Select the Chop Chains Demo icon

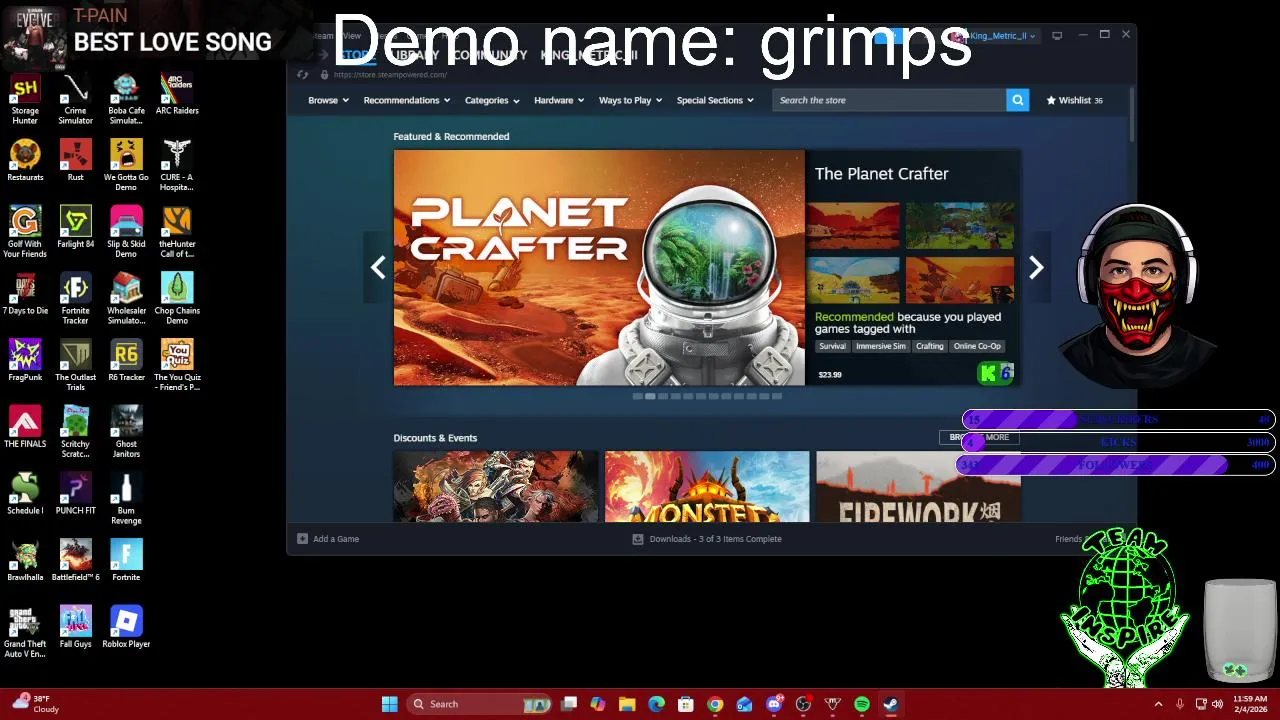click(x=177, y=299)
